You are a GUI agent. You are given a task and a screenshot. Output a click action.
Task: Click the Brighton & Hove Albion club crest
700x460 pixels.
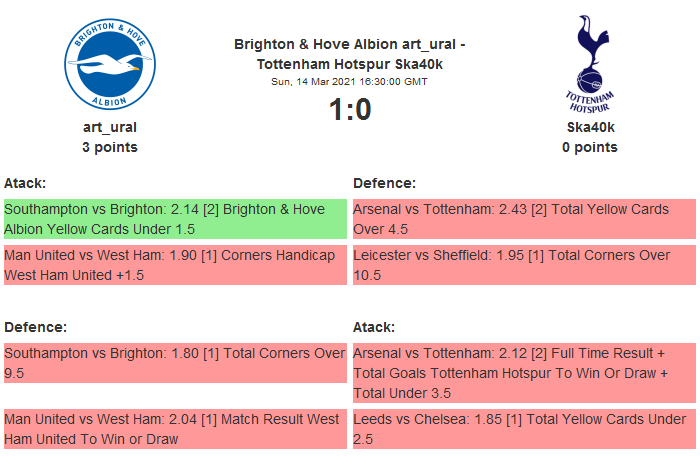(x=110, y=64)
